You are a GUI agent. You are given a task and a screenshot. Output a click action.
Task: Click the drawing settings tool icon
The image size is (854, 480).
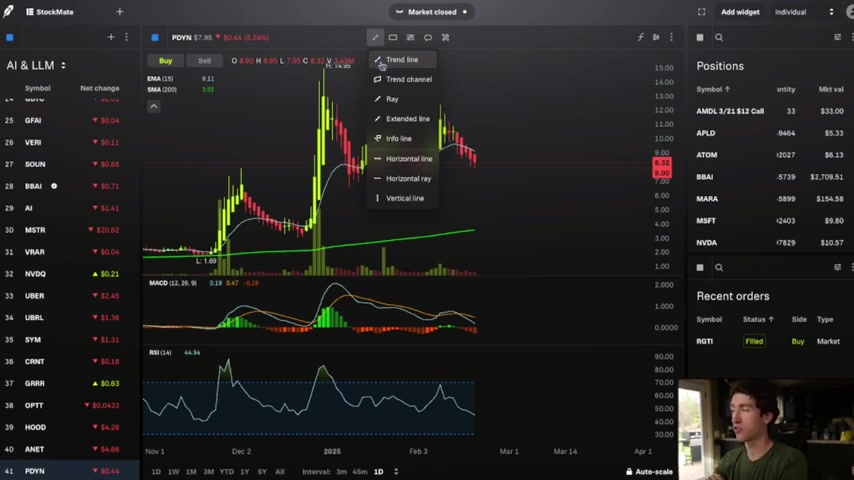446,38
